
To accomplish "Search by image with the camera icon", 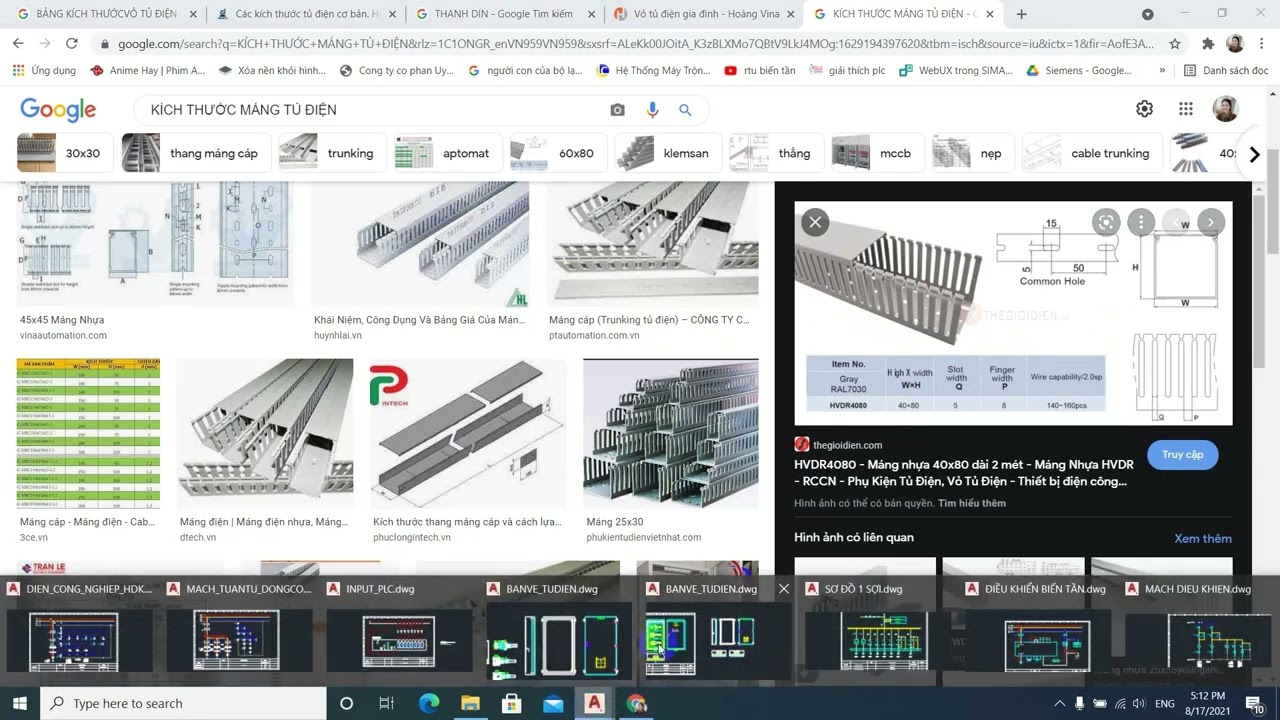I will (617, 110).
